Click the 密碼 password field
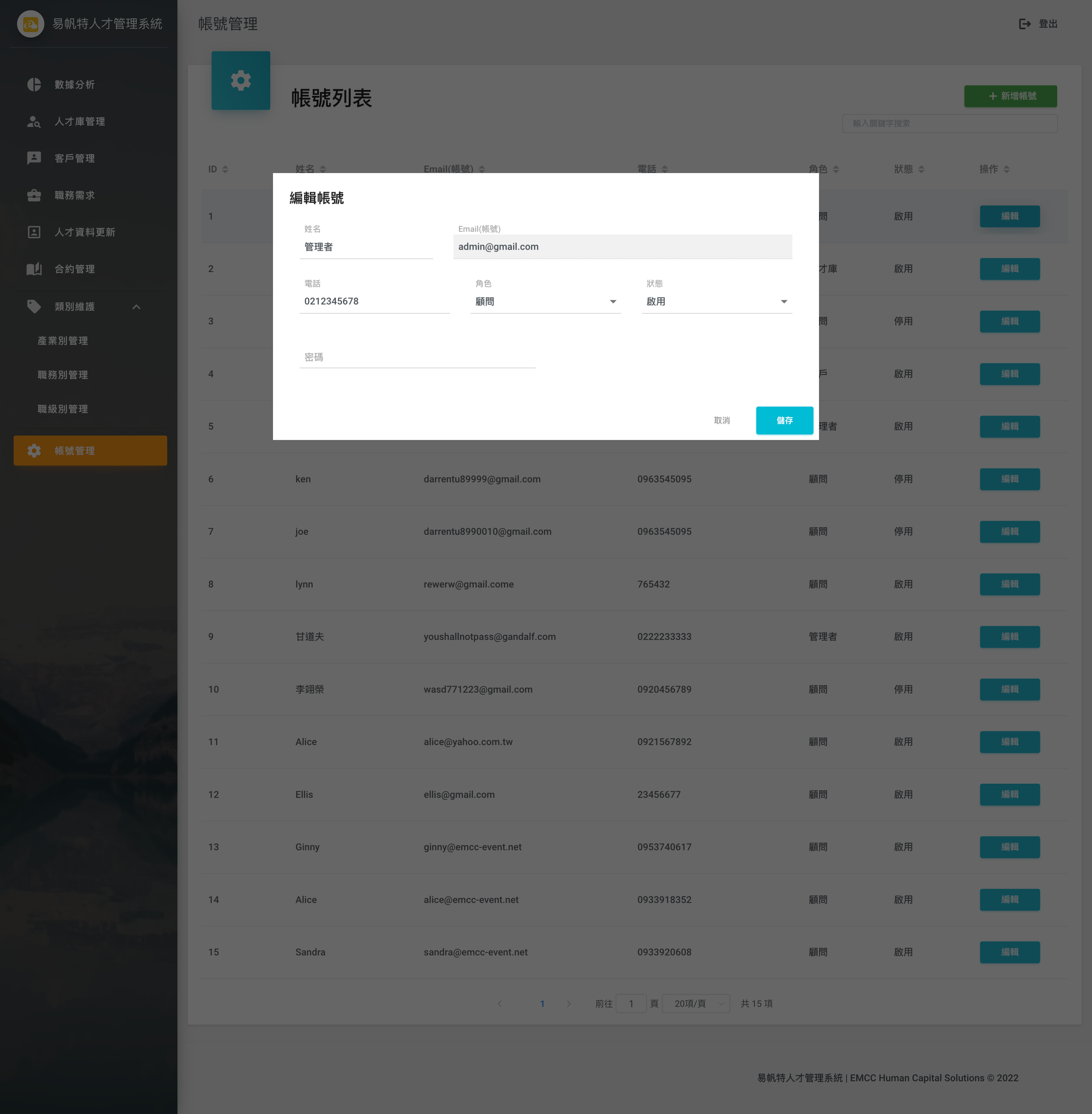 coord(417,358)
